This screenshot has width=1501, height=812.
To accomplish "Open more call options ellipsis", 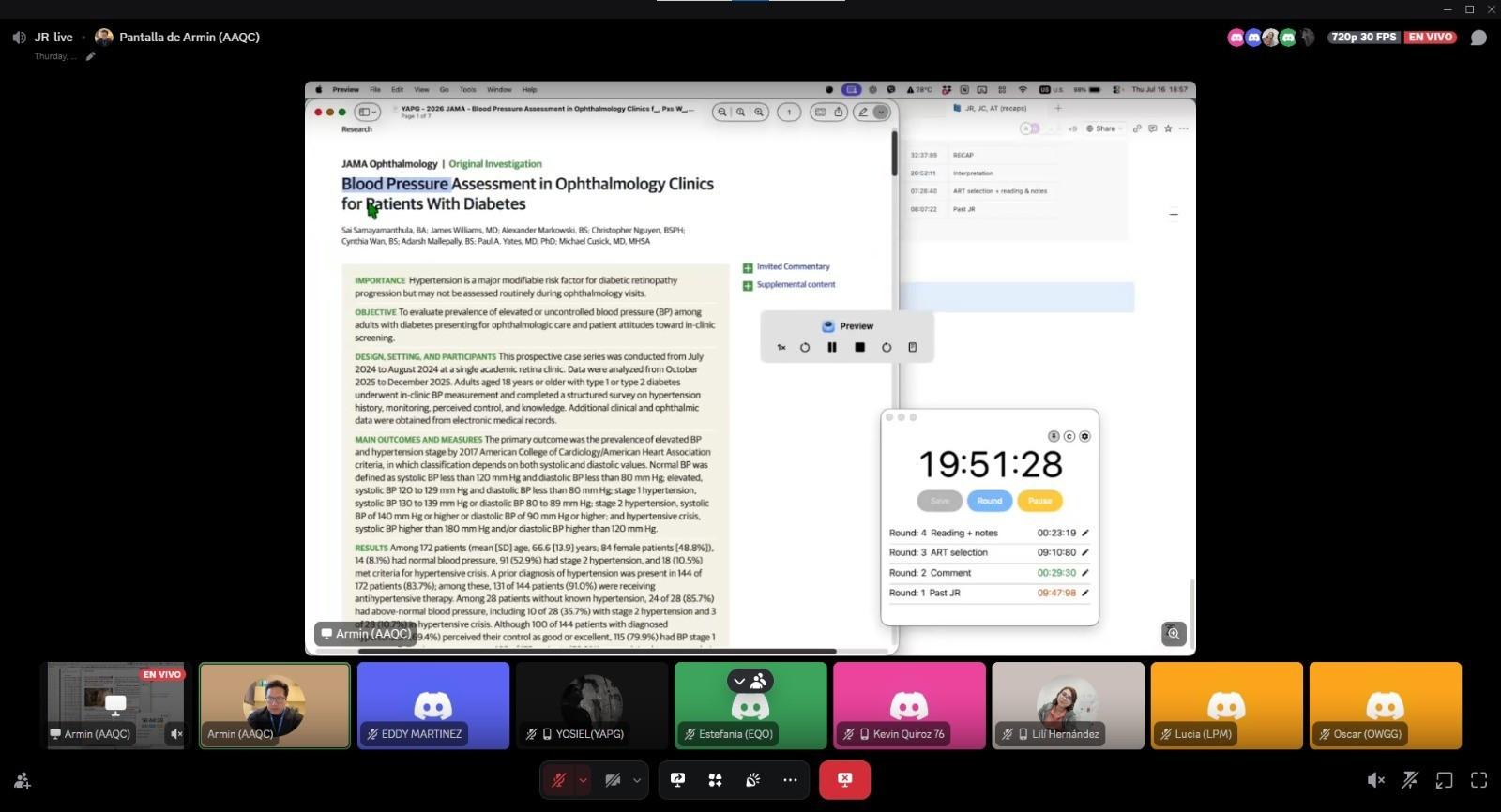I will (790, 780).
